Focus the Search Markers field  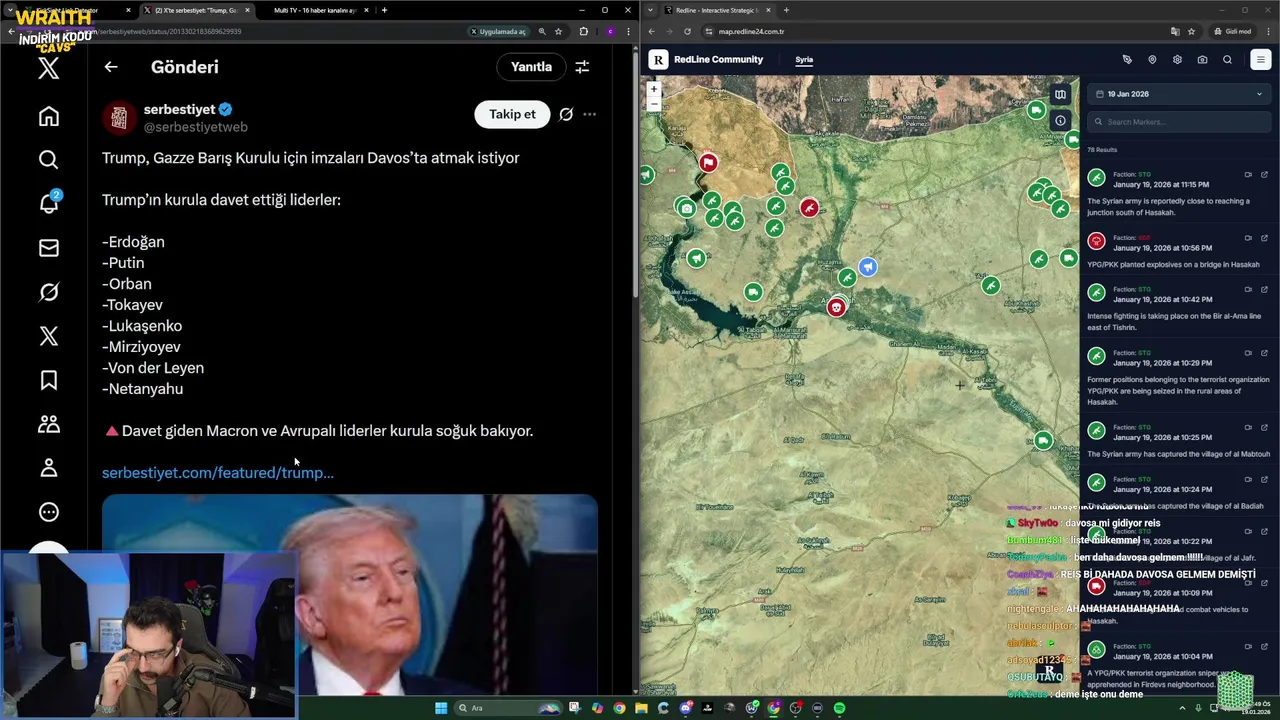coord(1179,122)
